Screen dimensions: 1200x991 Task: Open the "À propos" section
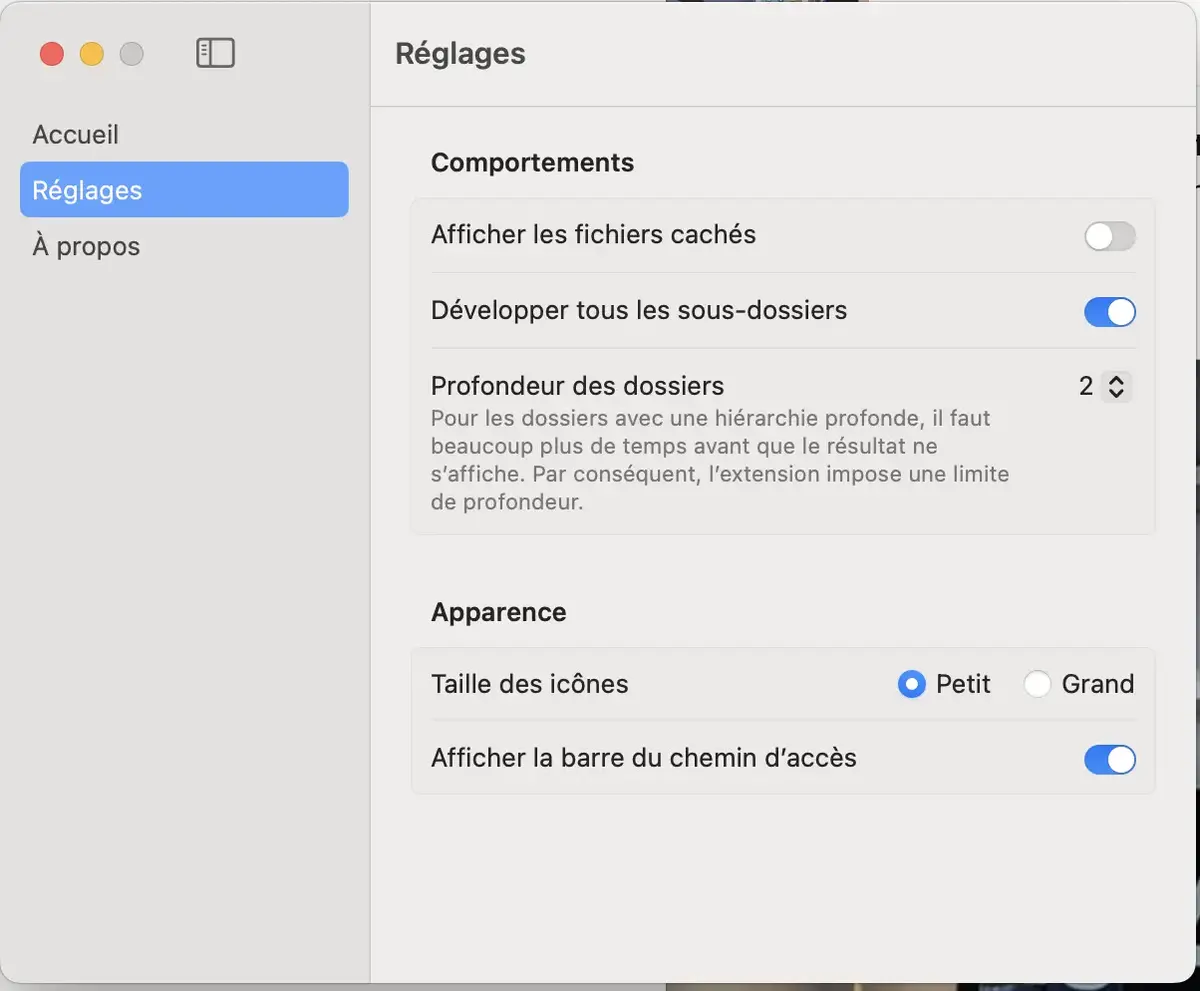[x=85, y=245]
